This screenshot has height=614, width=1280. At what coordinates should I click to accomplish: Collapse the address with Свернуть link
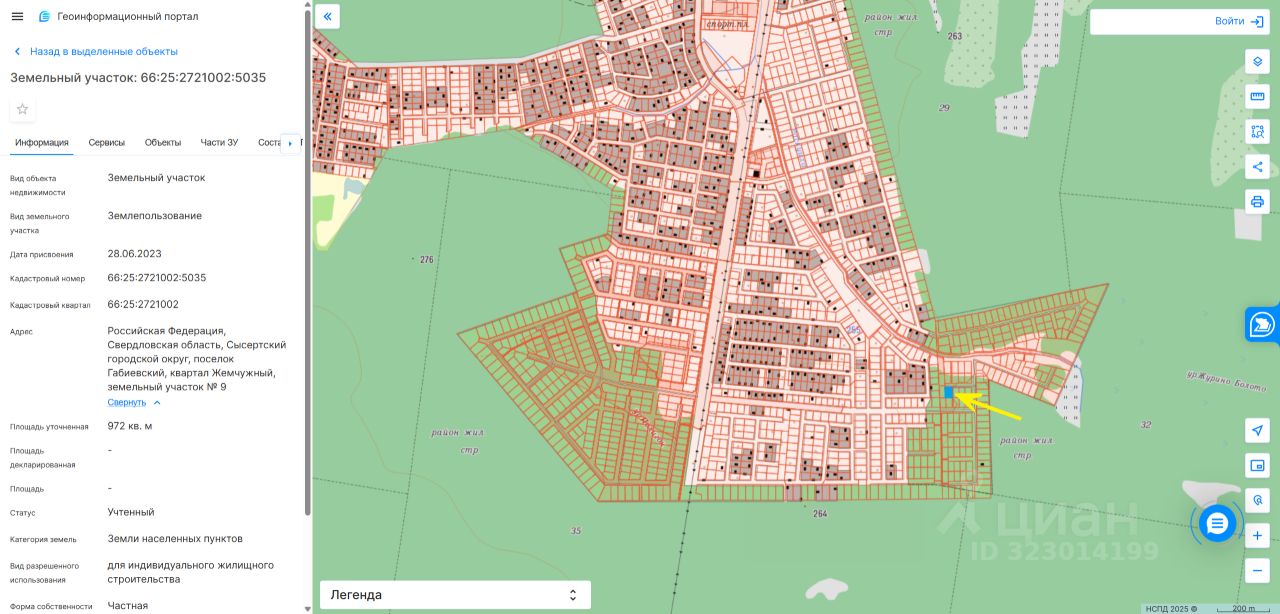pyautogui.click(x=134, y=402)
